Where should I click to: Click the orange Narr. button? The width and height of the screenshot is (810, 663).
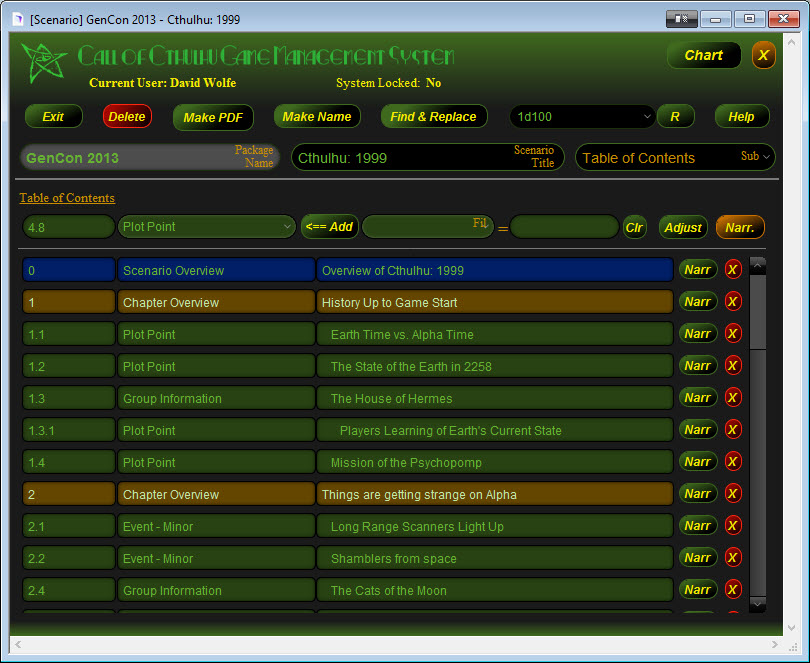click(x=740, y=227)
